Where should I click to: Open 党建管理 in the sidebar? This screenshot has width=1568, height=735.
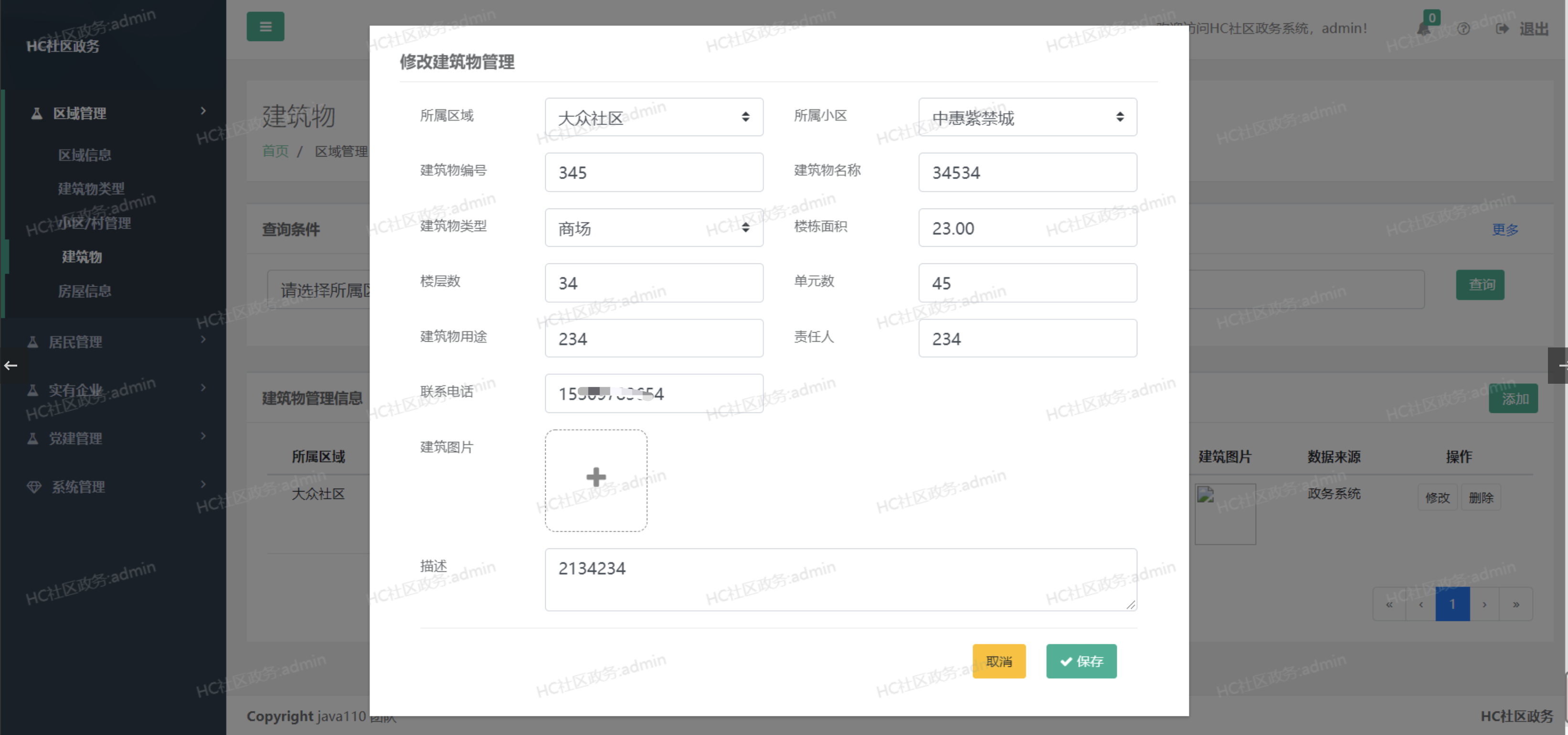[75, 438]
